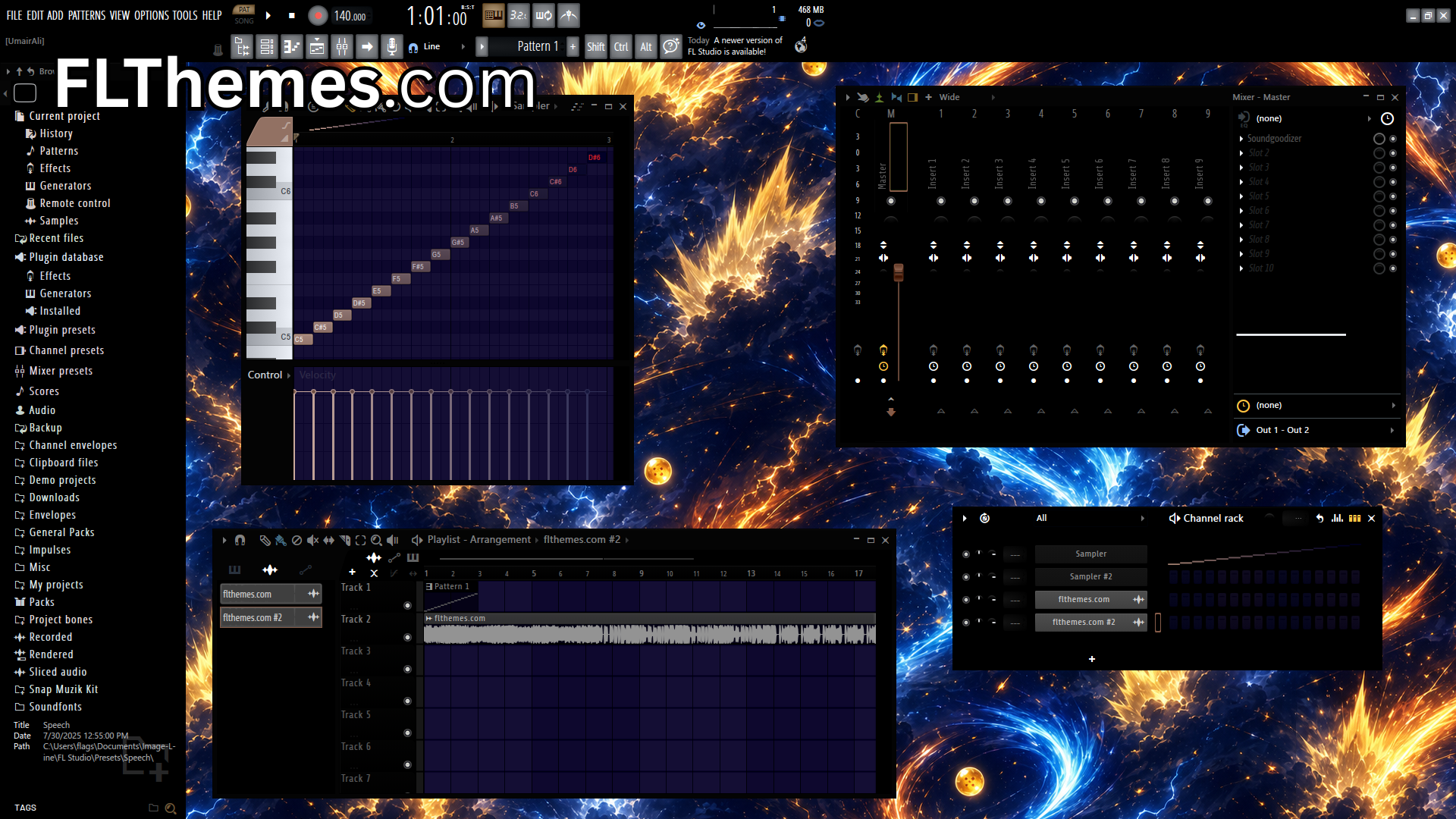Expand the Soundgoodizer slot menu arrow
This screenshot has width=1456, height=819.
(1241, 139)
